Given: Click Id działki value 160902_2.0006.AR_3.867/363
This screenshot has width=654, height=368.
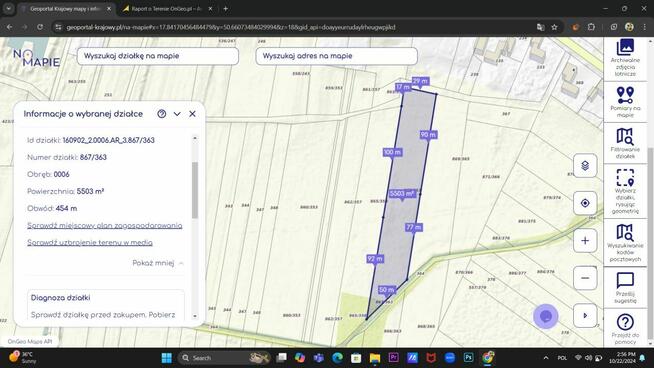Looking at the screenshot, I should click(x=108, y=140).
